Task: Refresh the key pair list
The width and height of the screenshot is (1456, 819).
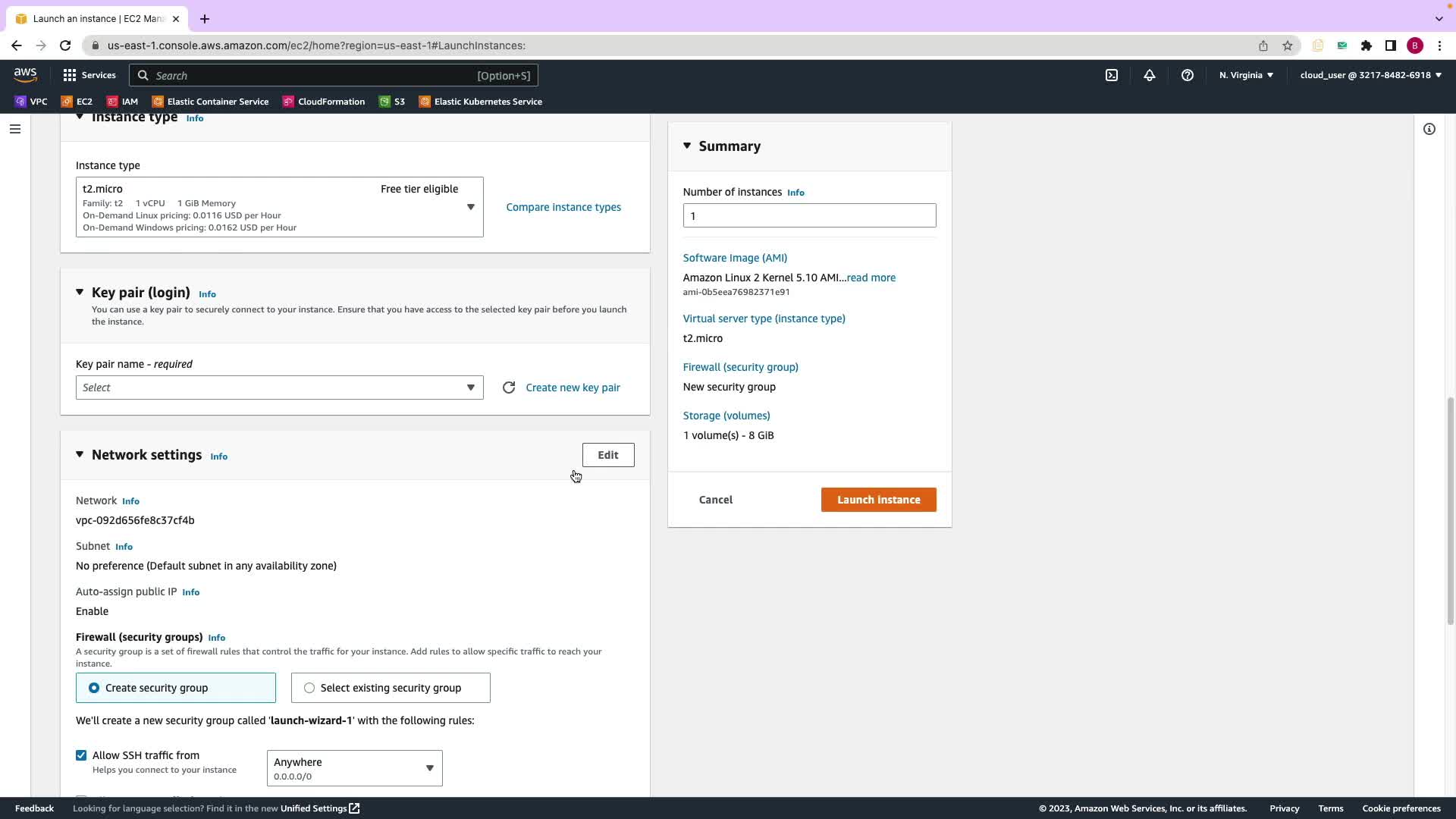Action: tap(509, 388)
